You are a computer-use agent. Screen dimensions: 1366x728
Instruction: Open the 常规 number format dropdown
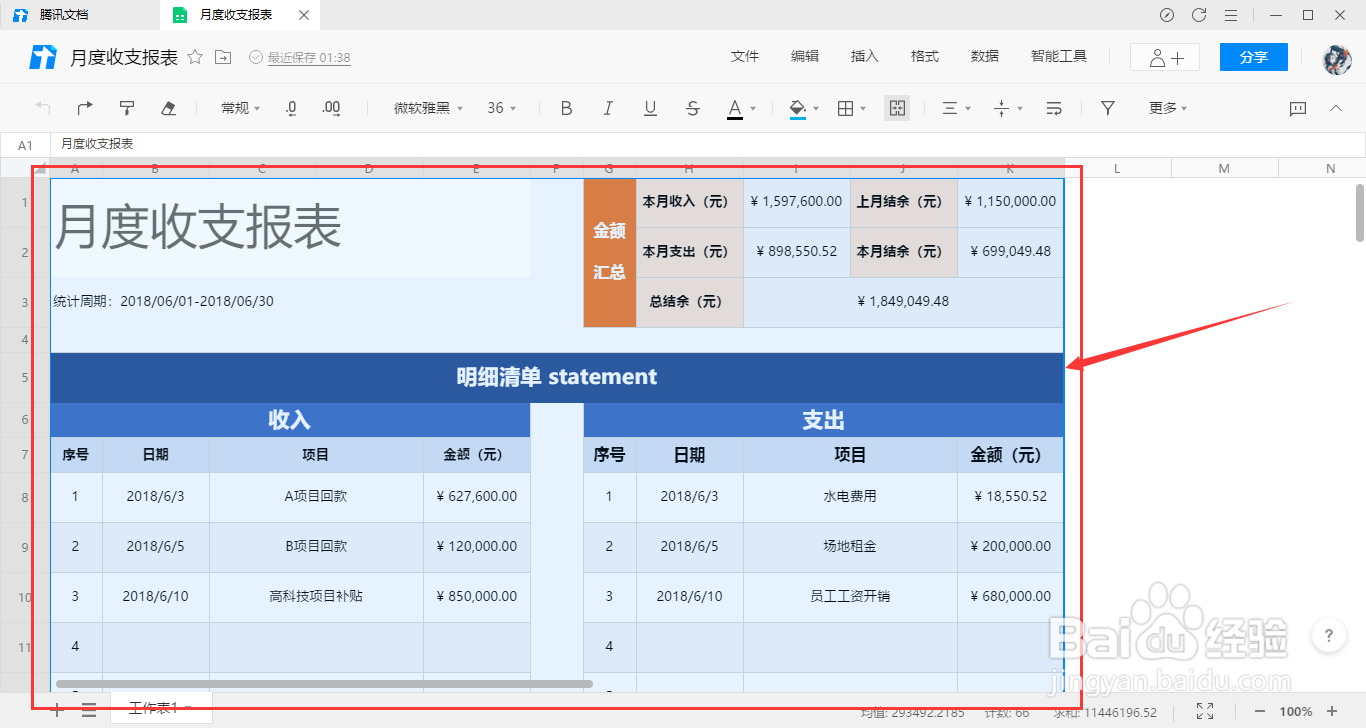[241, 108]
